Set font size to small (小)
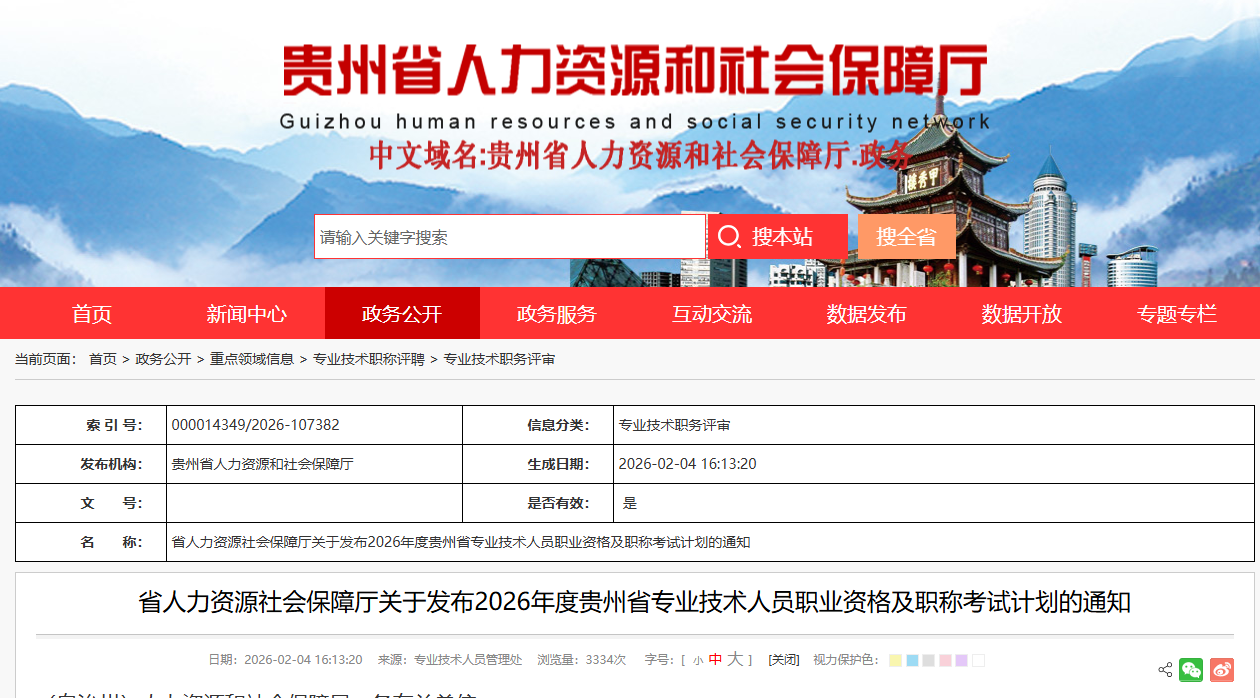This screenshot has height=698, width=1260. point(697,660)
